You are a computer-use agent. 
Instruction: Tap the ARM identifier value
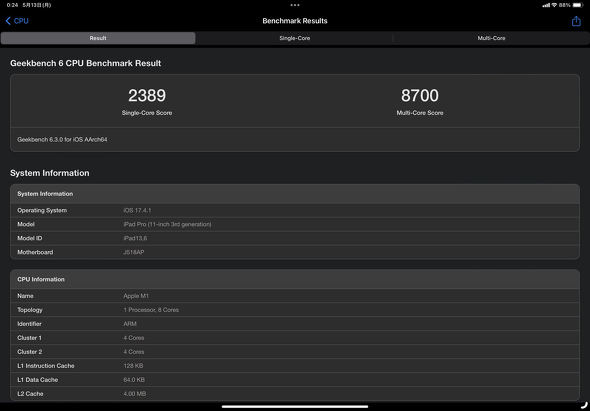[130, 324]
